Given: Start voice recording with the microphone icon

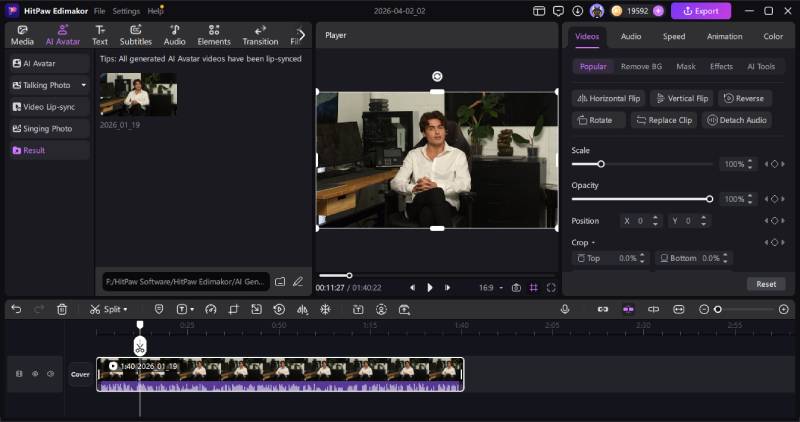Looking at the screenshot, I should [565, 309].
